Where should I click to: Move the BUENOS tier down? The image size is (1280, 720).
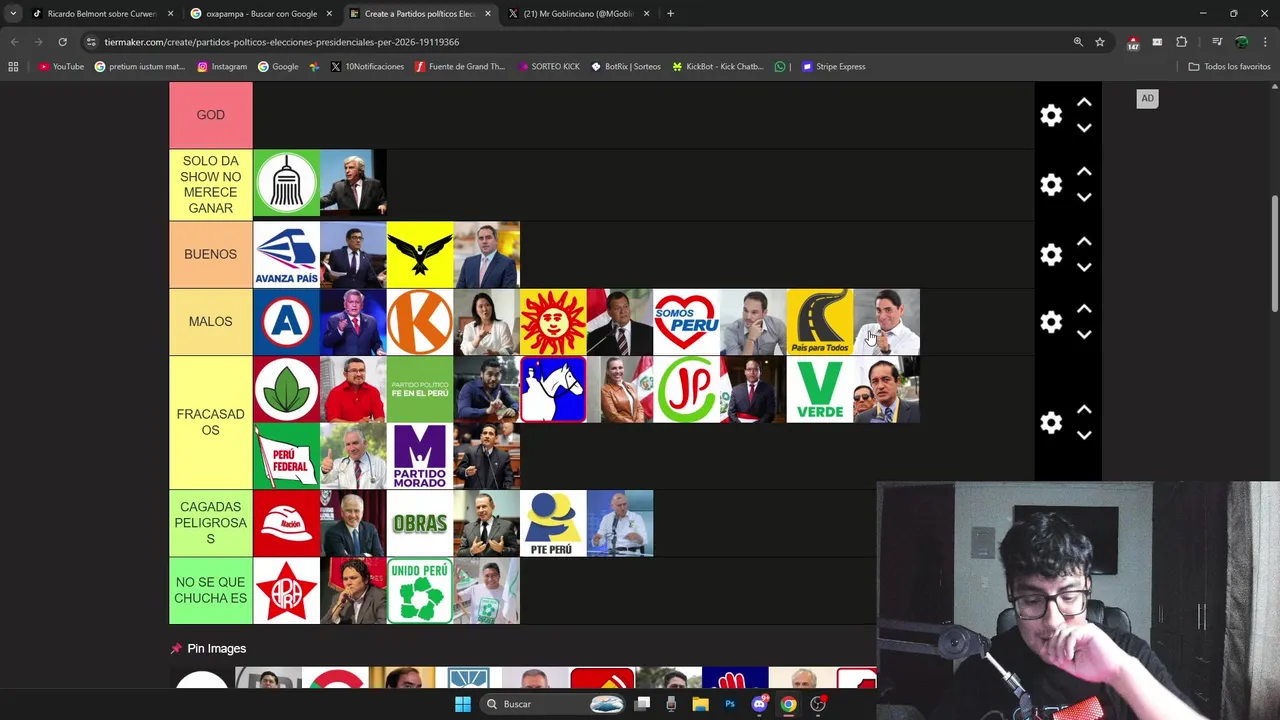coord(1084,267)
